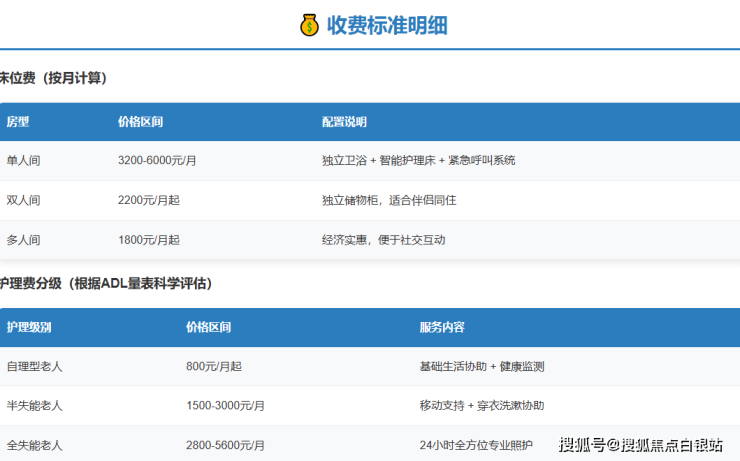Click the 房型 column header
This screenshot has width=740, height=461.
(x=18, y=122)
